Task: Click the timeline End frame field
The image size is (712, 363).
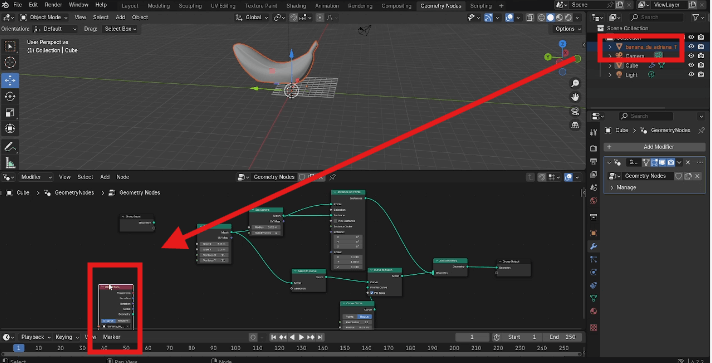Action: [x=562, y=337]
